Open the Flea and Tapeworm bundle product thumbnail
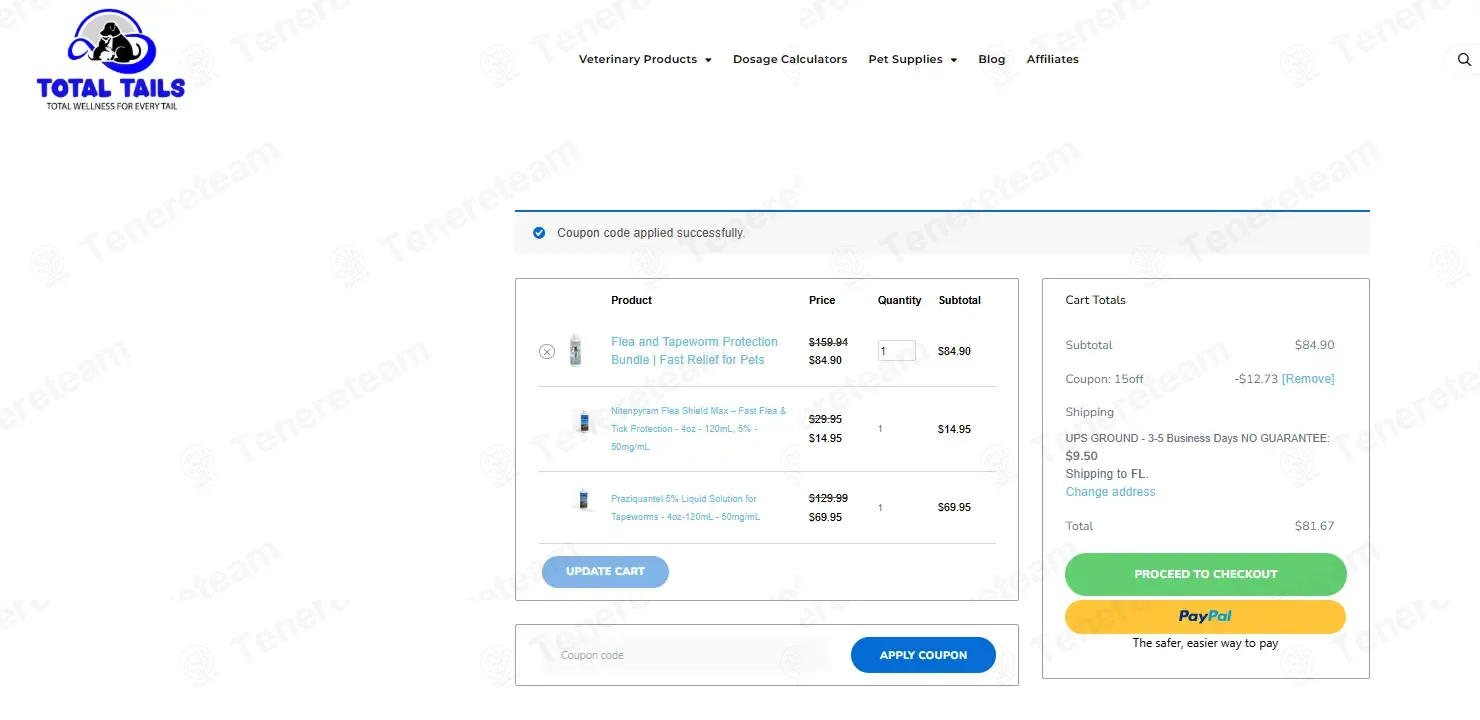 coord(575,350)
